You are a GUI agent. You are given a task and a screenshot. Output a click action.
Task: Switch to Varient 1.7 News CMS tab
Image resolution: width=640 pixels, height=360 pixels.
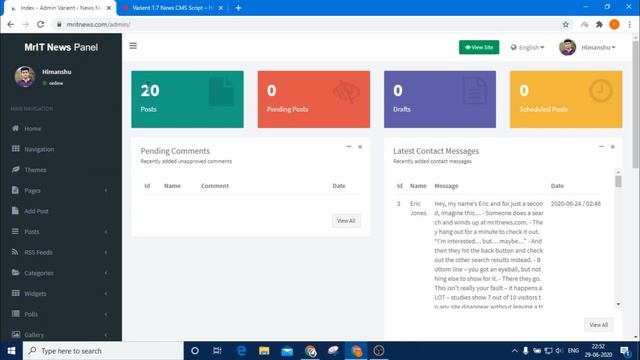[x=172, y=8]
